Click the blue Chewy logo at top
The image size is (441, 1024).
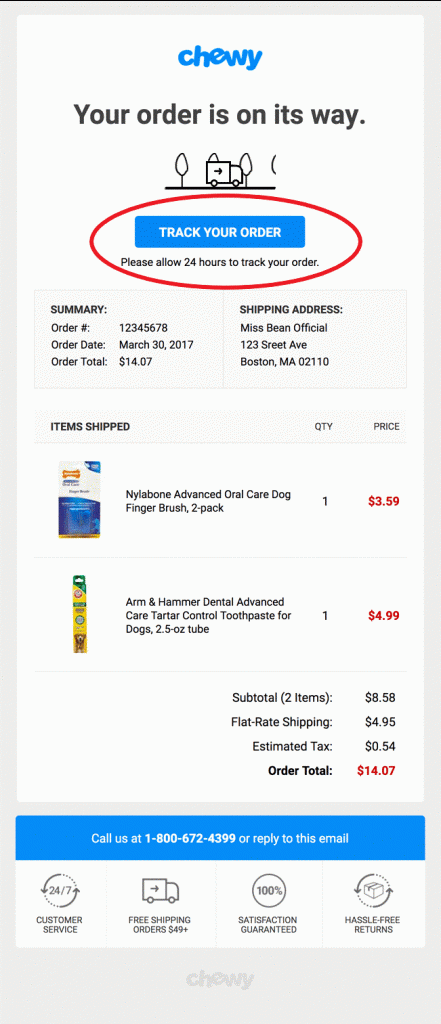(x=220, y=57)
